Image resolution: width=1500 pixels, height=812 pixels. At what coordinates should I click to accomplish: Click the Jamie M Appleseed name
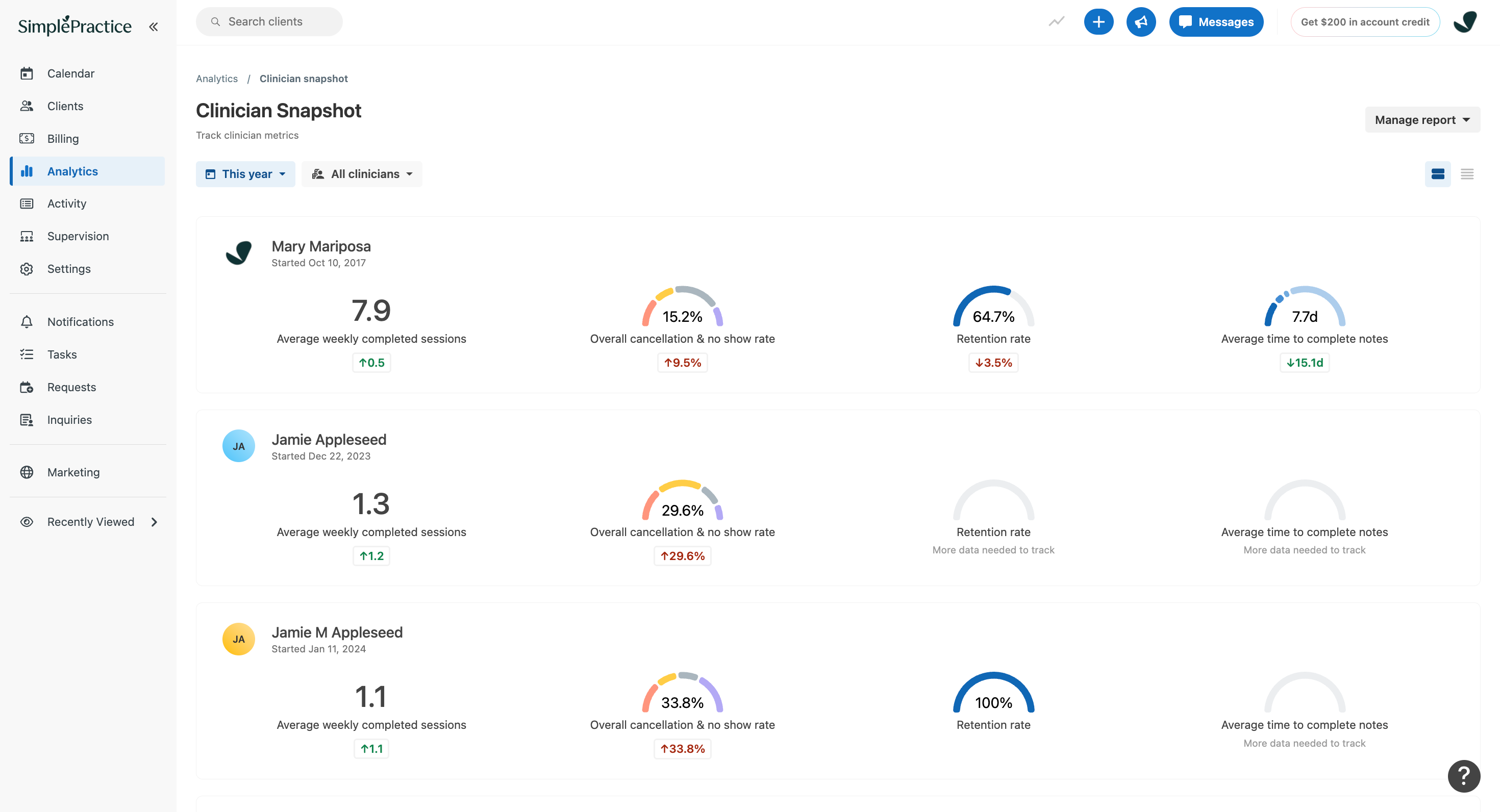(x=337, y=633)
